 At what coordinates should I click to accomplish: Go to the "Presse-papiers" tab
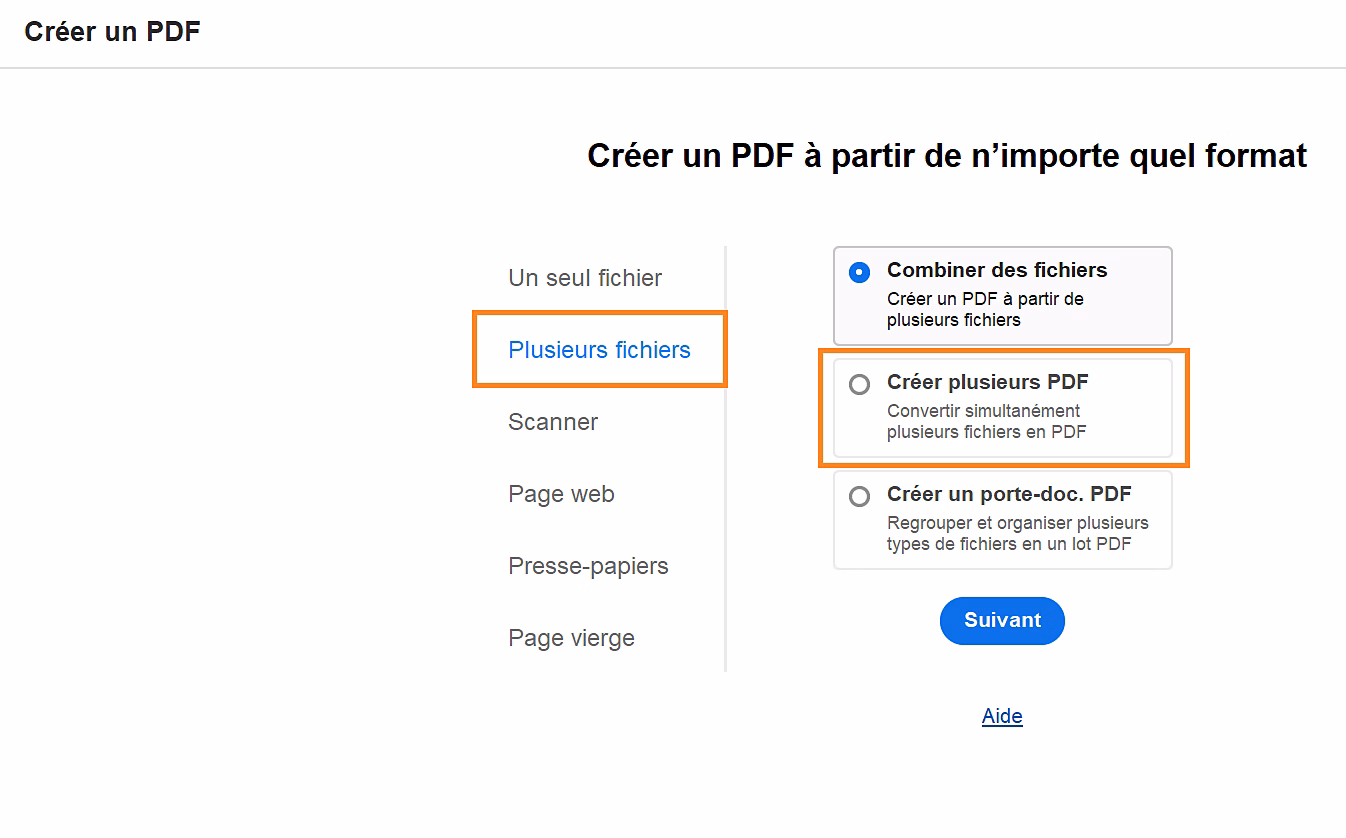pyautogui.click(x=588, y=566)
